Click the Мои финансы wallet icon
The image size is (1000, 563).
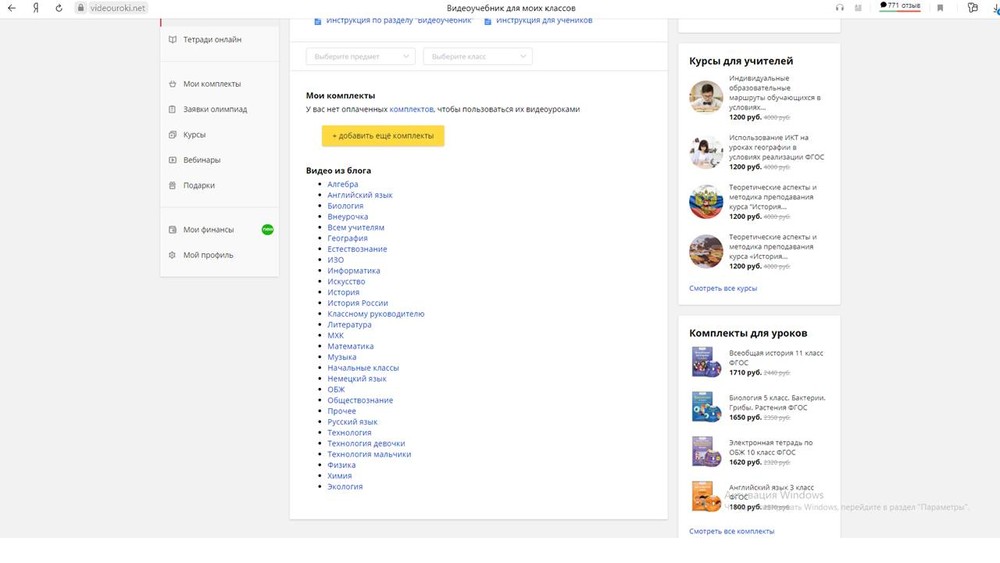173,230
